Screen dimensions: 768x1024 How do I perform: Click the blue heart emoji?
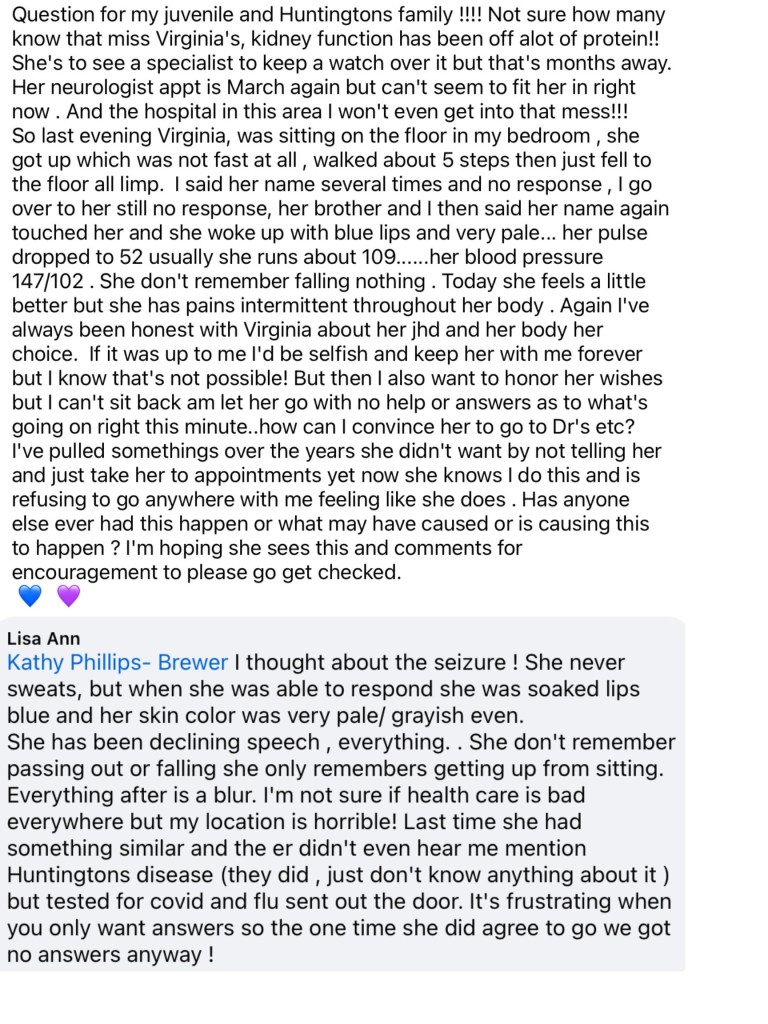point(31,597)
